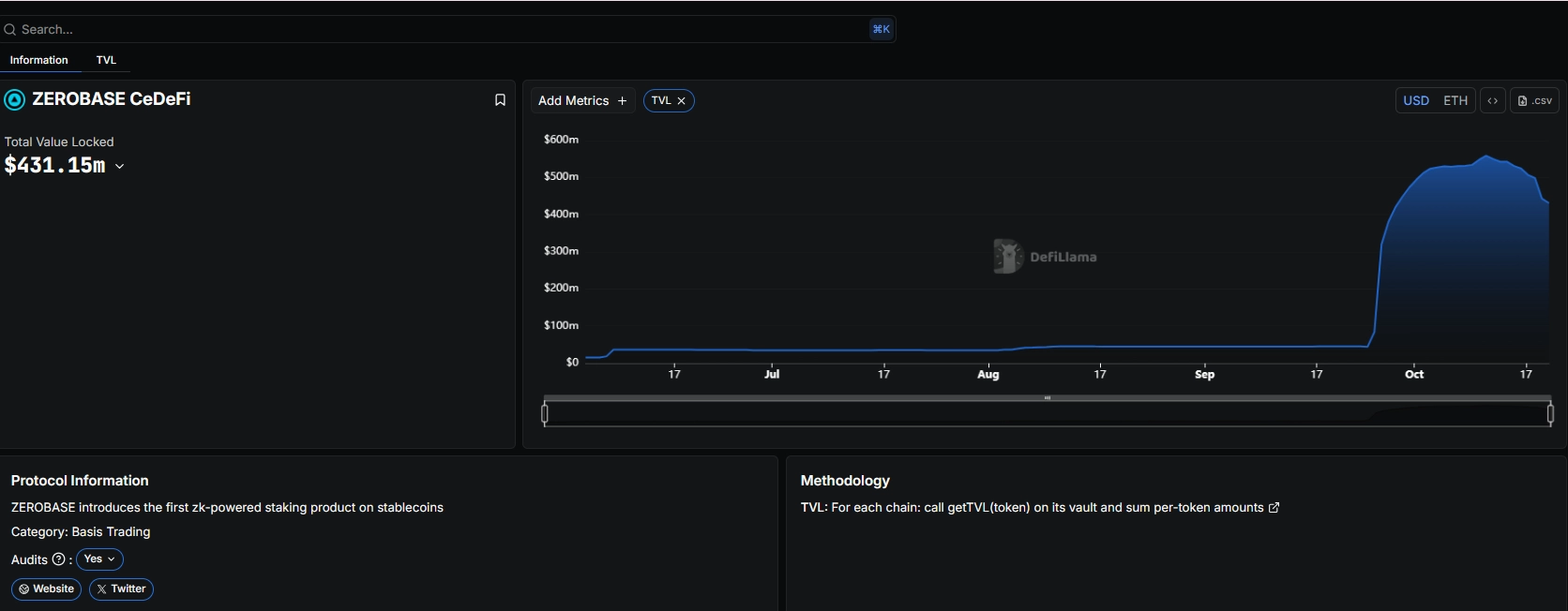Click the ZEROBASE CeDeFi logo icon
This screenshot has width=1568, height=611.
(x=15, y=99)
